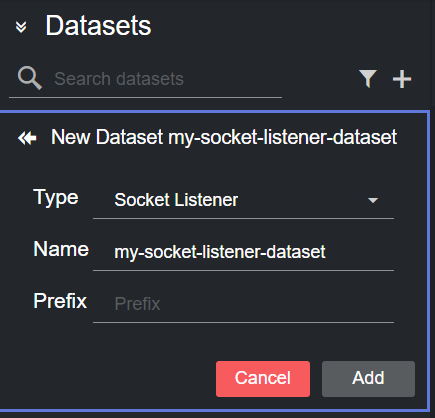Go back using the double-arrow icon
This screenshot has height=418, width=435.
click(27, 138)
